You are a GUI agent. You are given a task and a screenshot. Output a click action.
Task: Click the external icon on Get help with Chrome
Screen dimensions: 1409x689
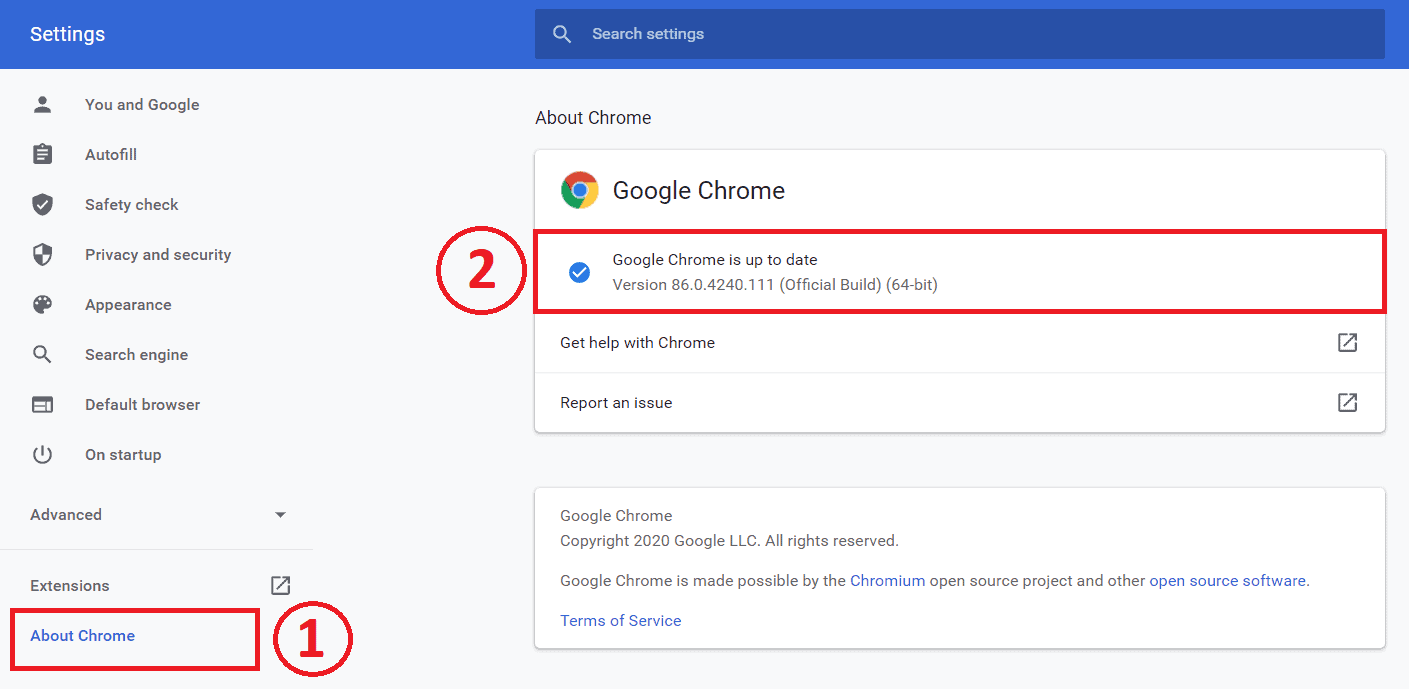coord(1347,342)
